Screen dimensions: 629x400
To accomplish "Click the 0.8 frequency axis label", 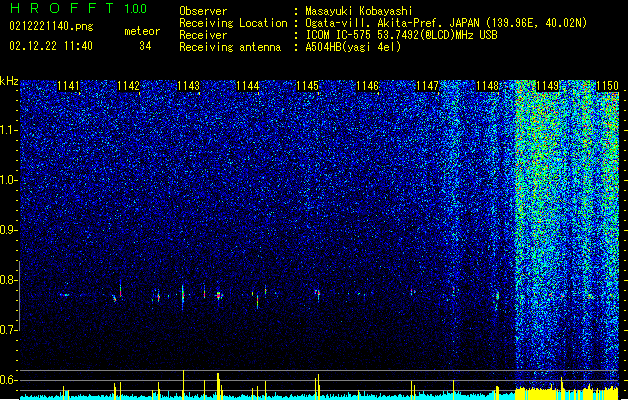I will pyautogui.click(x=9, y=280).
